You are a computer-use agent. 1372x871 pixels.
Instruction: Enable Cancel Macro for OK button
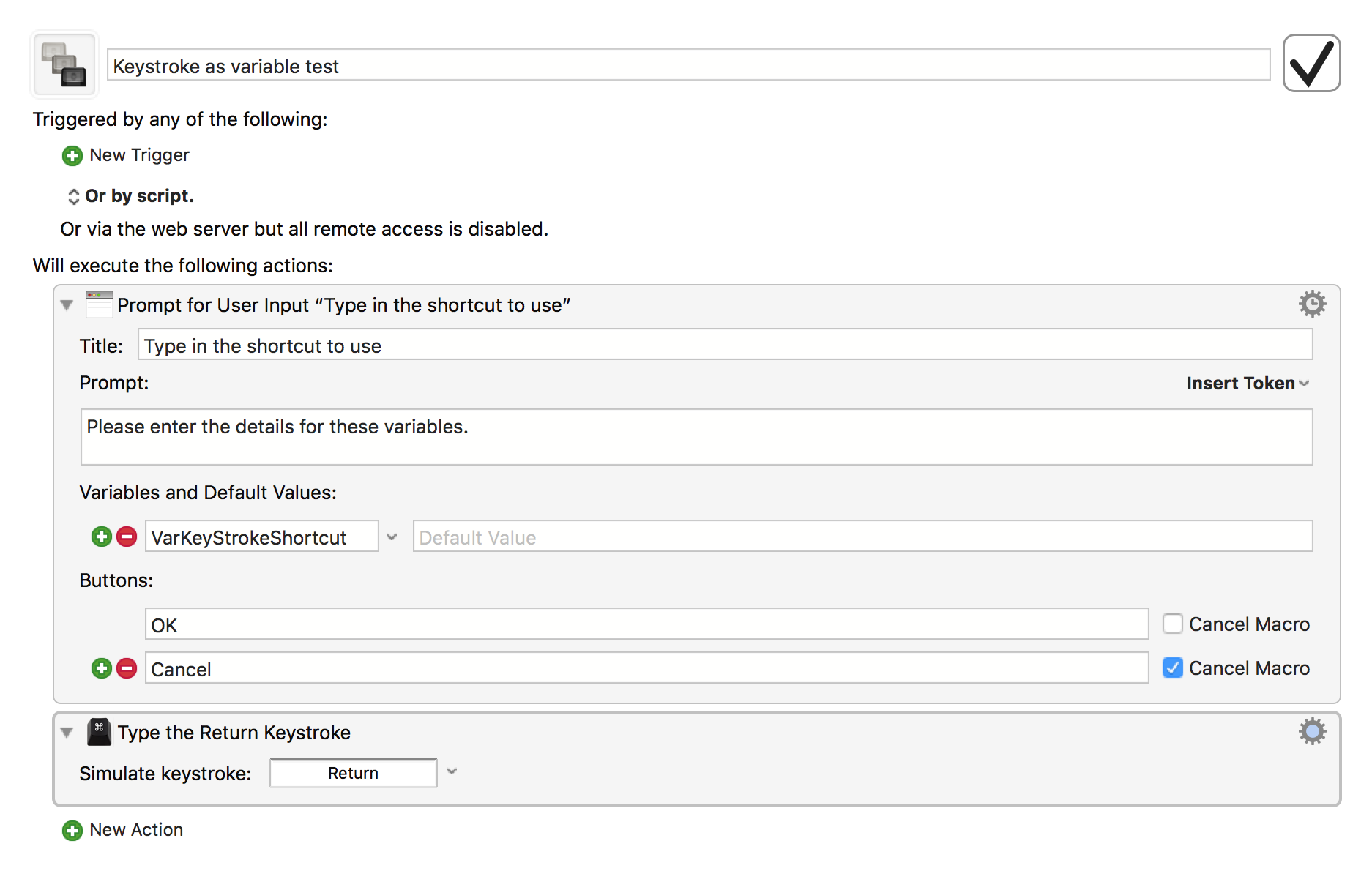(1173, 624)
